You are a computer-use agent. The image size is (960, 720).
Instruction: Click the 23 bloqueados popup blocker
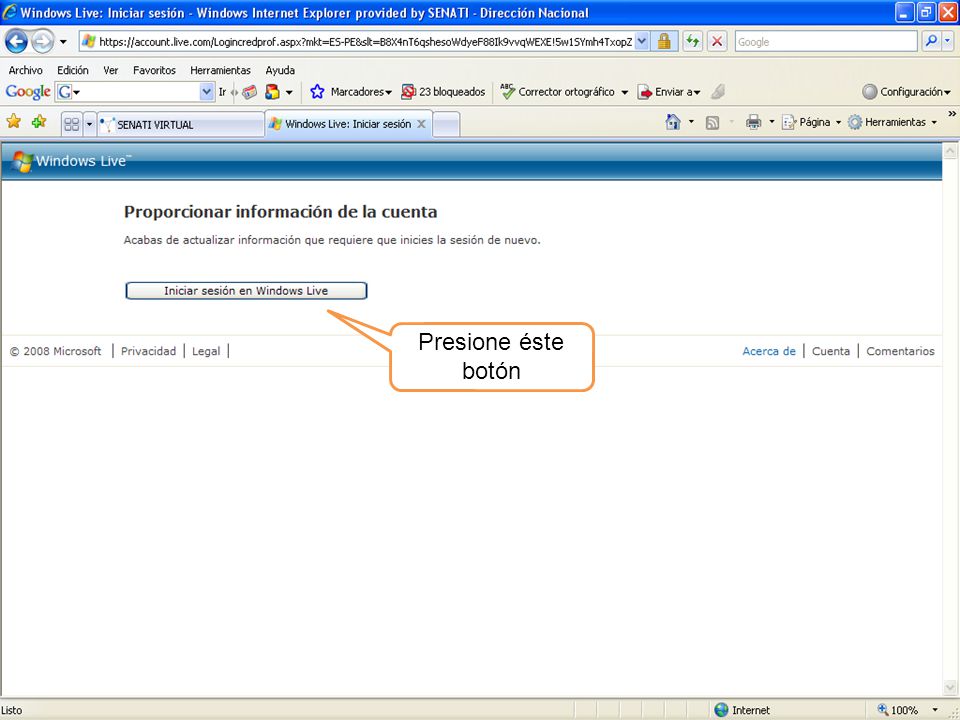pyautogui.click(x=443, y=92)
